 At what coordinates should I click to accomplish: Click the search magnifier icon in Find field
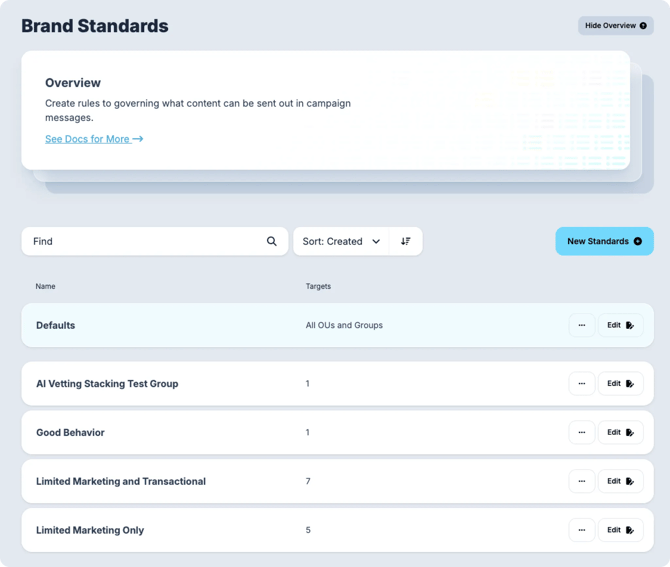coord(271,241)
